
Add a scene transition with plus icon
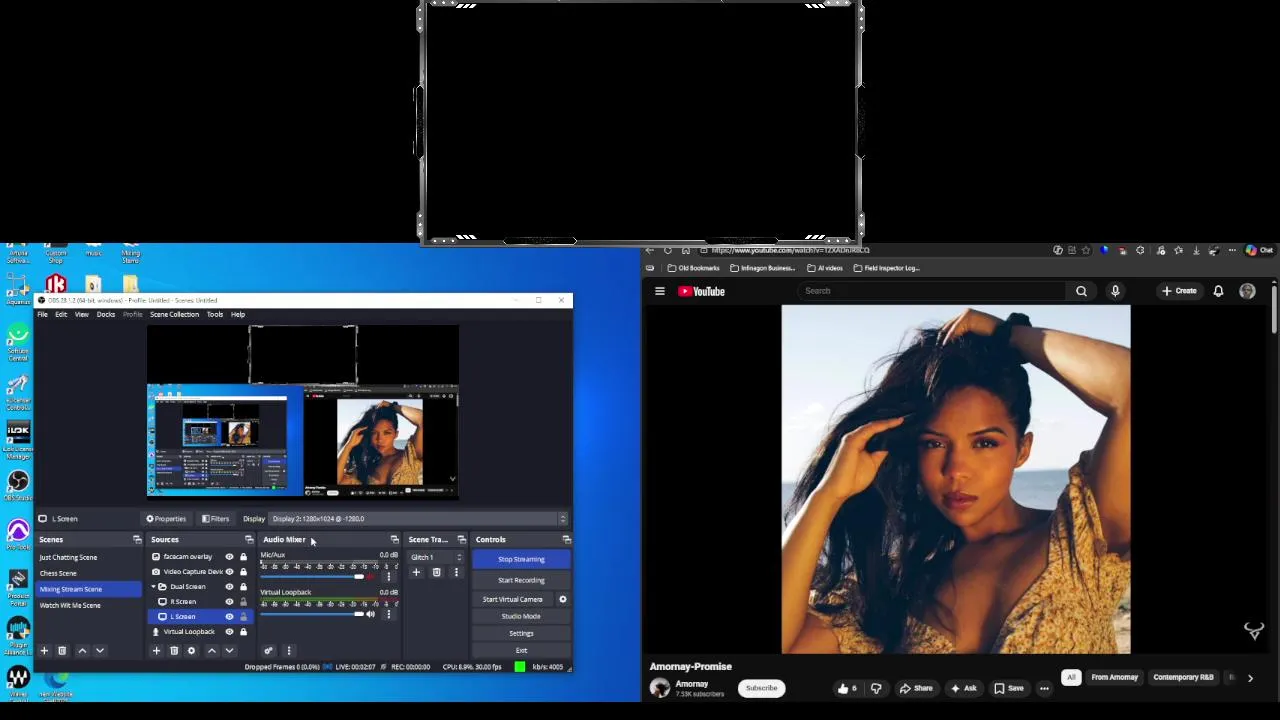(x=416, y=573)
